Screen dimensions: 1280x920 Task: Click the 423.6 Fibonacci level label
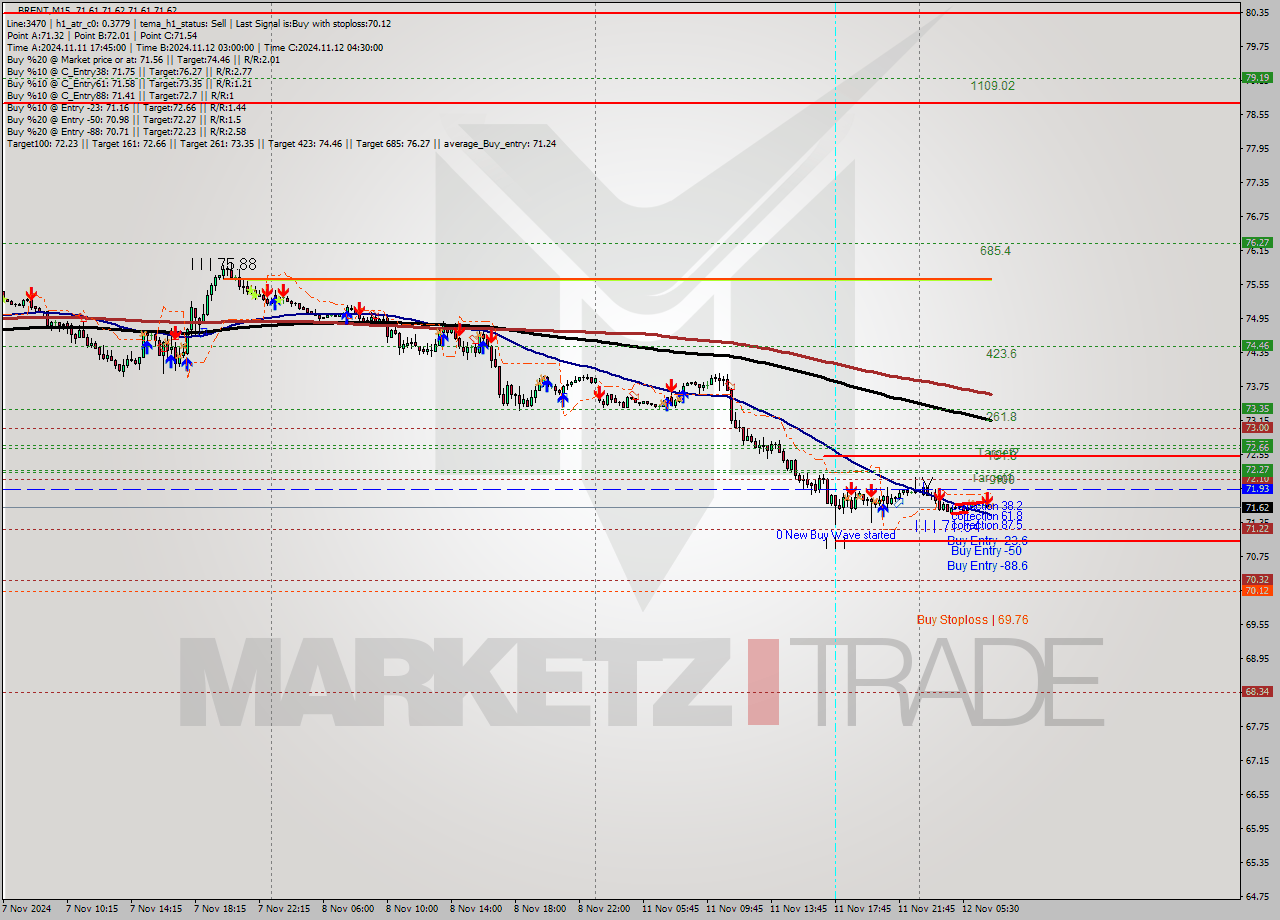pos(1001,353)
